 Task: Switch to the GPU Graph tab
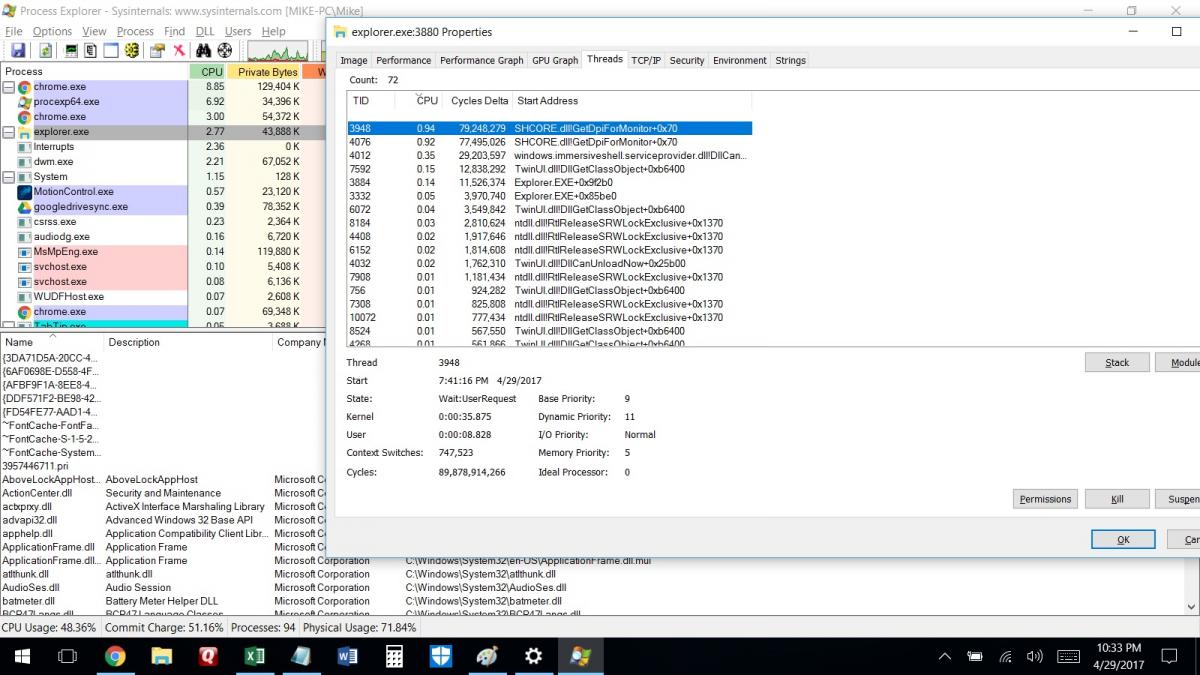(555, 60)
